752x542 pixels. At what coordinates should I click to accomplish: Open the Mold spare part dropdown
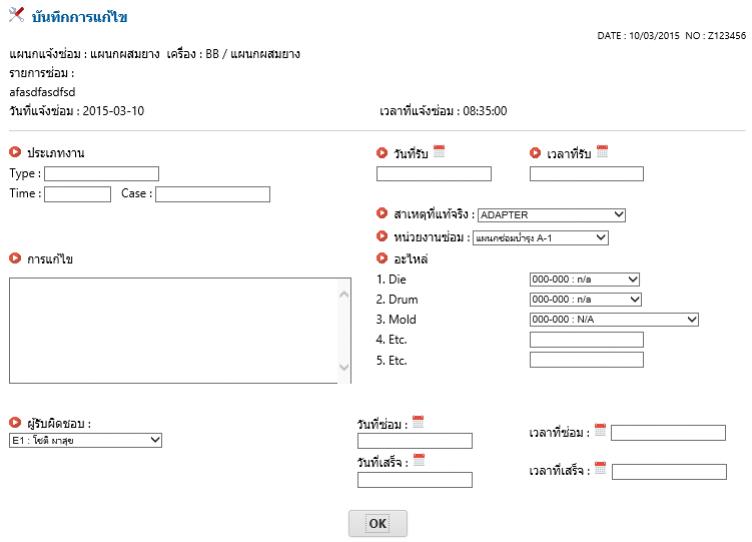click(x=613, y=320)
